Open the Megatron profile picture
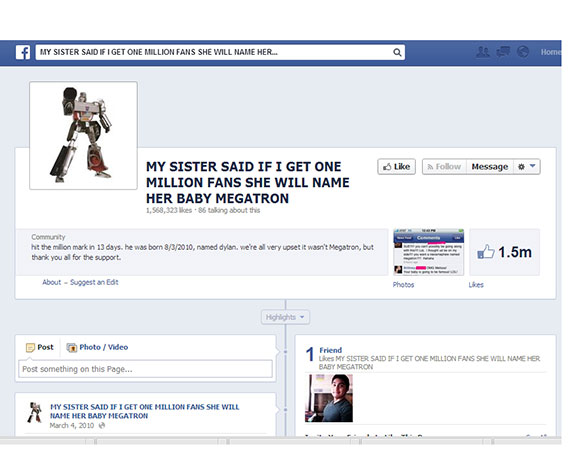The height and width of the screenshot is (470, 580). click(x=83, y=135)
